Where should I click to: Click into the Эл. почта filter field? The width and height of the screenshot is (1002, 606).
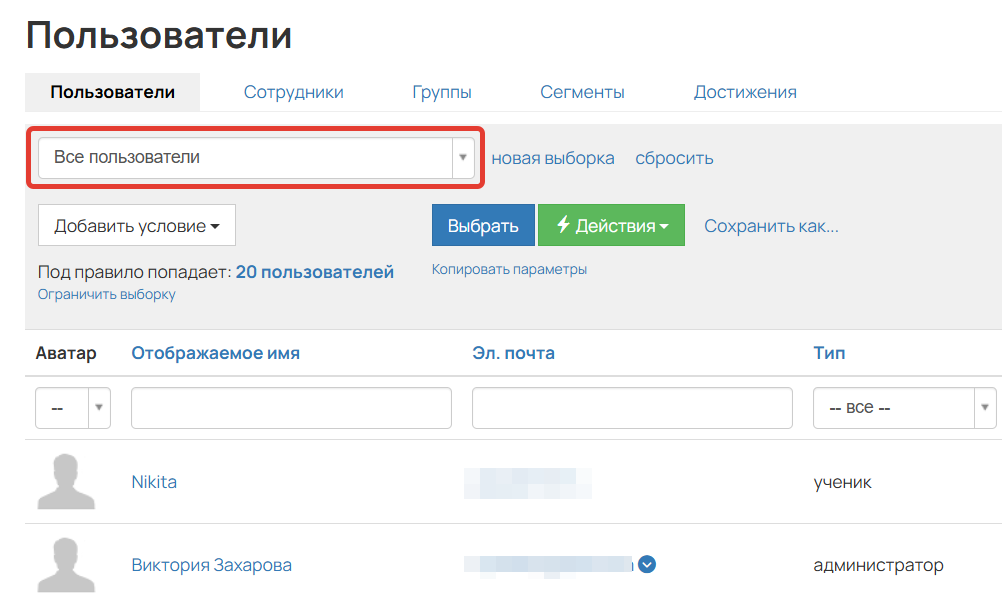pos(632,408)
